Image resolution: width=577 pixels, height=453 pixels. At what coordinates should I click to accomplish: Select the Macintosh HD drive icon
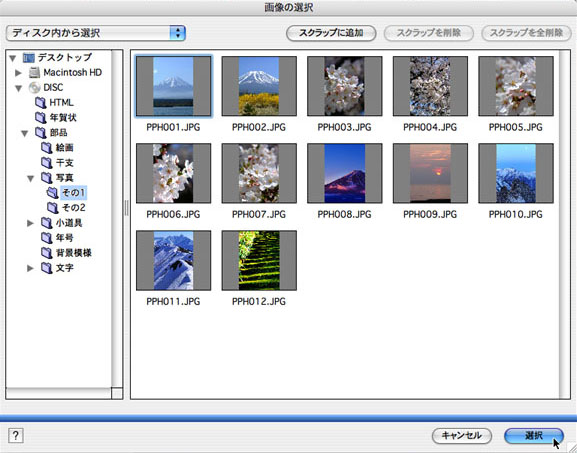tap(35, 72)
